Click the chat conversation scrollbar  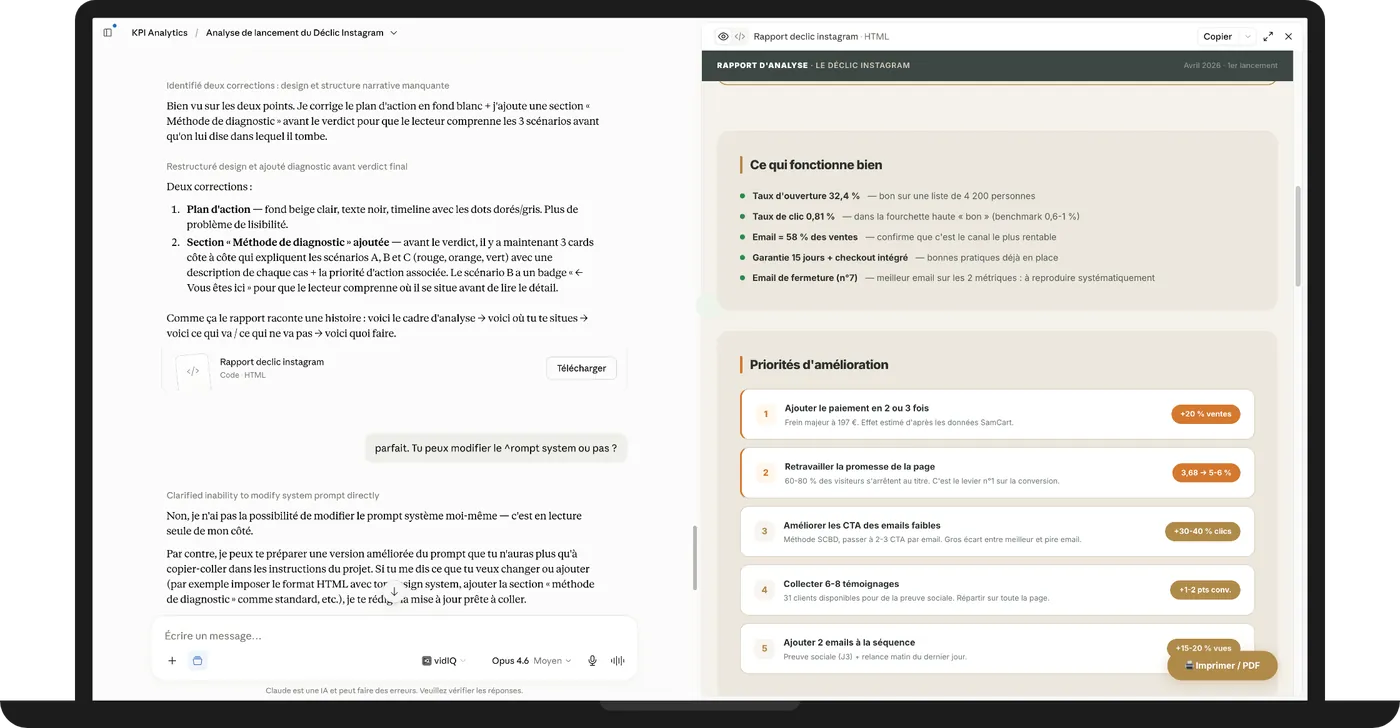694,558
